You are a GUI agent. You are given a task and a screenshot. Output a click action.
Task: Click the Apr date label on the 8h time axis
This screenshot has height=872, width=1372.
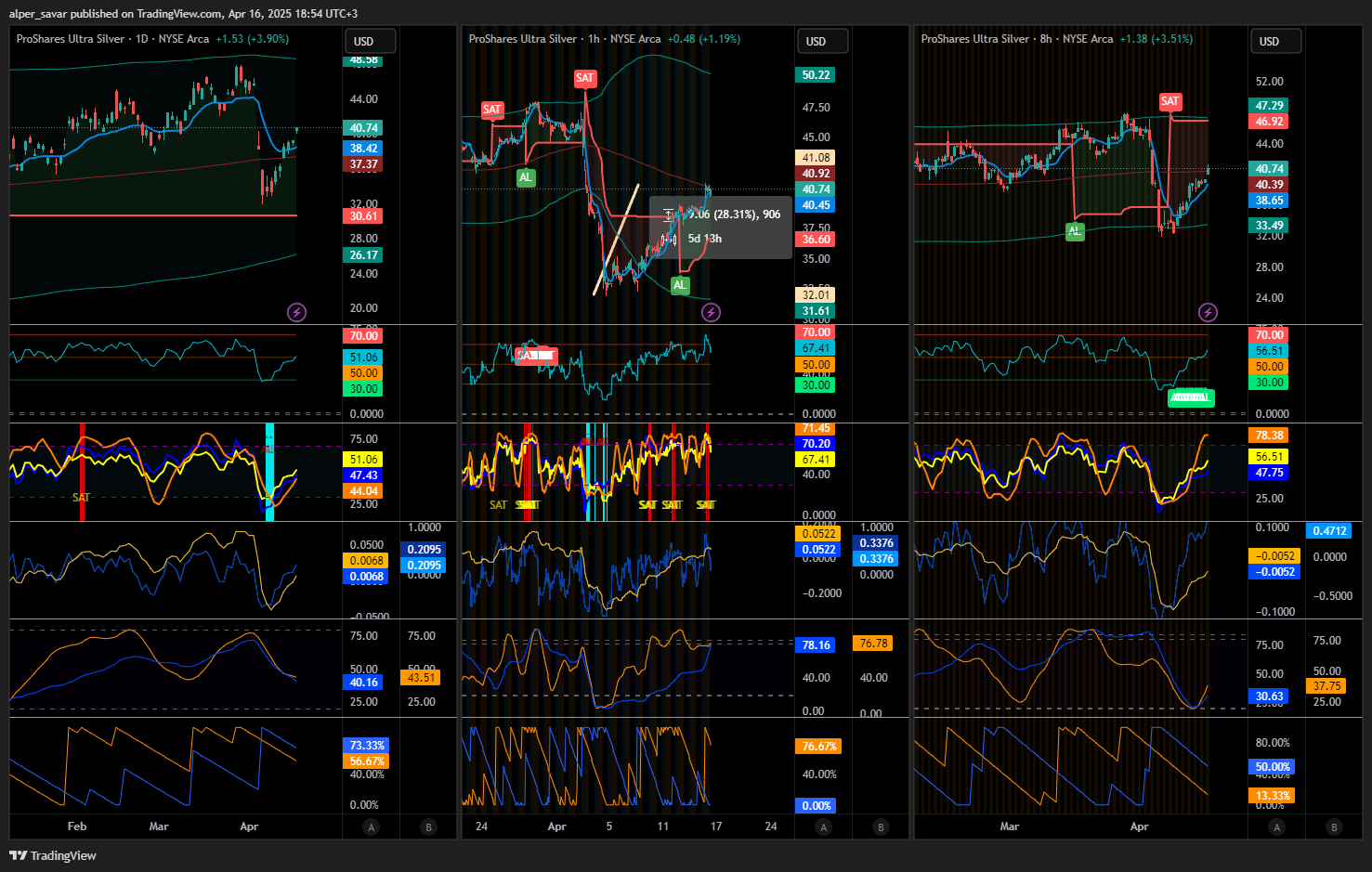[1140, 826]
